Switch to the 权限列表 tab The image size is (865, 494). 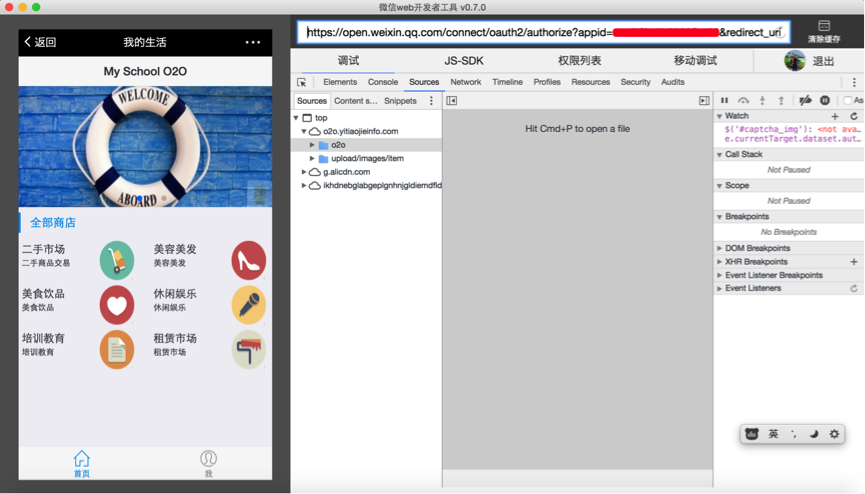(579, 61)
